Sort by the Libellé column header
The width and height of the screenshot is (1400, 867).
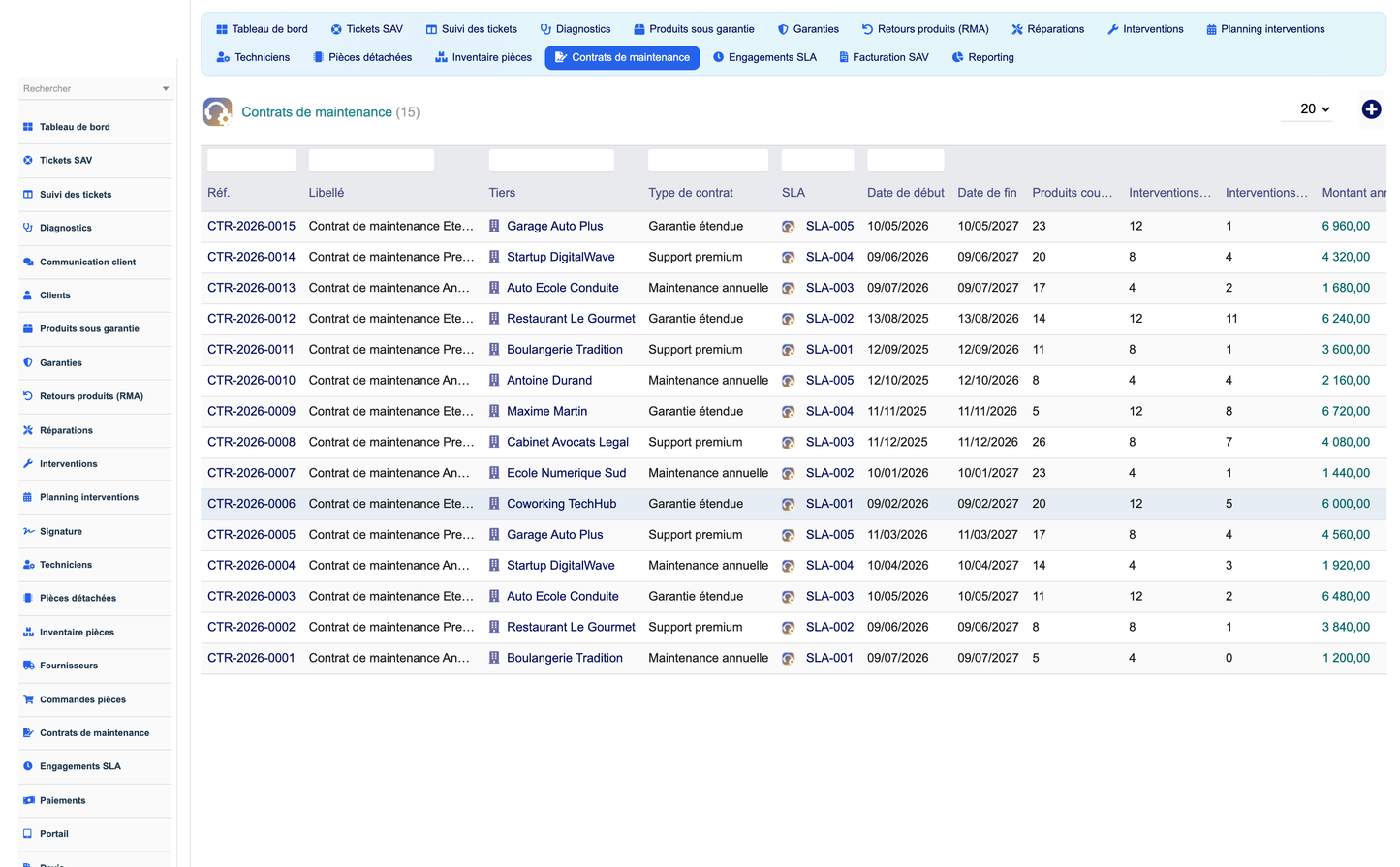tap(327, 193)
